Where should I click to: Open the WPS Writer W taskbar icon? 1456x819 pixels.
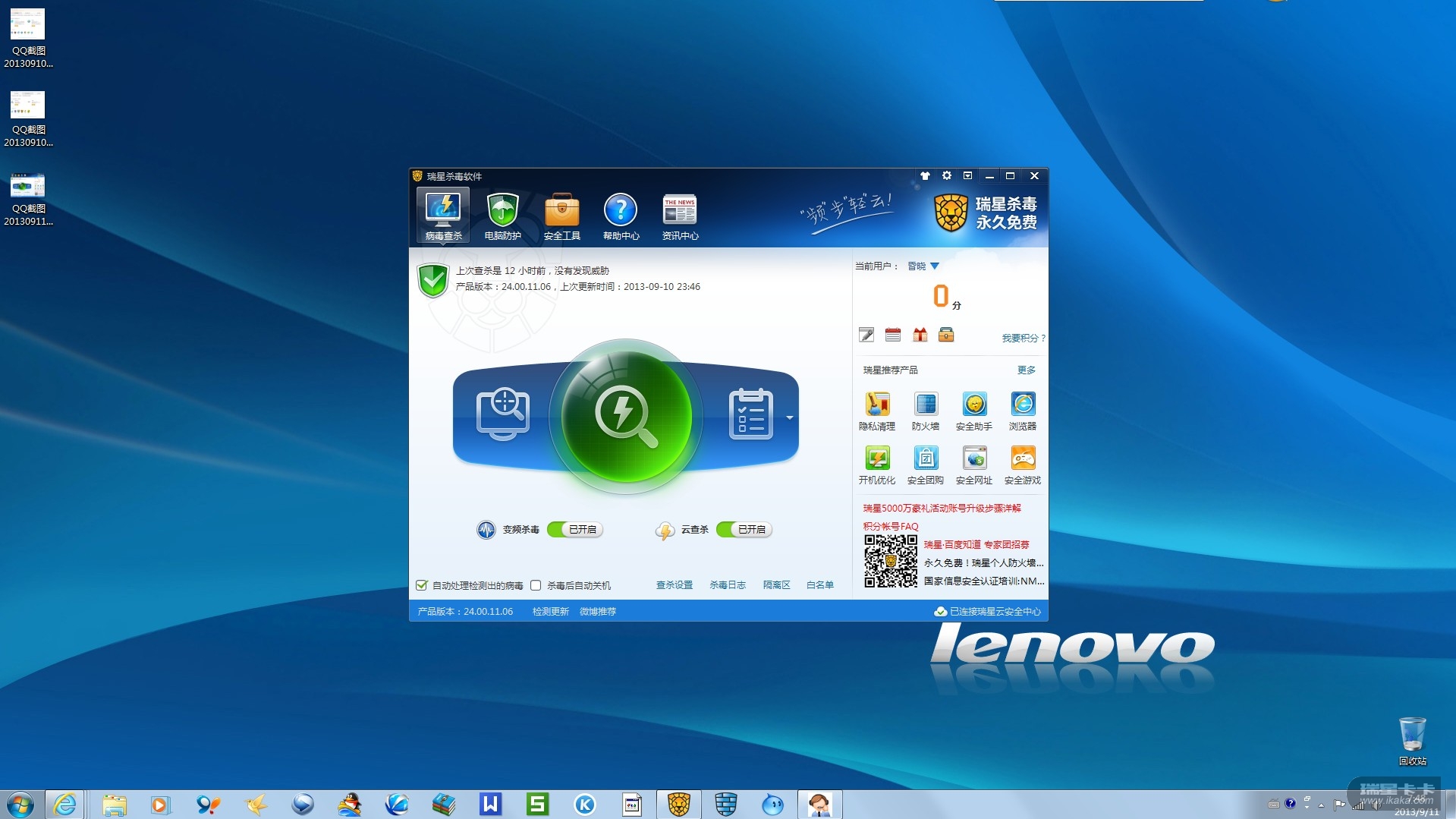(490, 805)
